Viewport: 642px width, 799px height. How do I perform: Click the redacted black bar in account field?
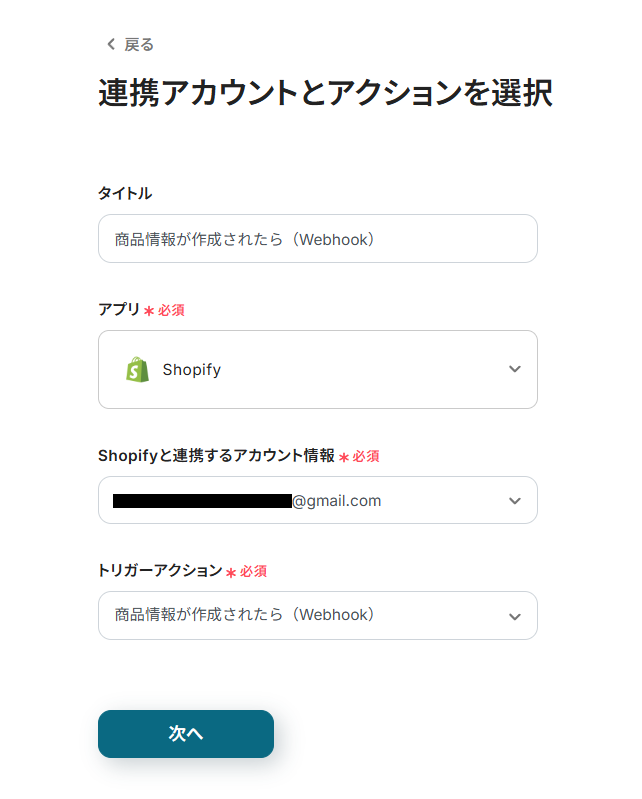(201, 501)
